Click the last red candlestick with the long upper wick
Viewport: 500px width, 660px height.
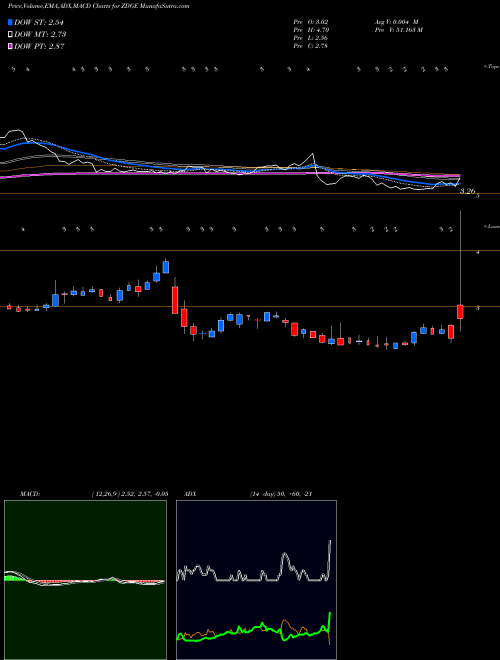460,312
